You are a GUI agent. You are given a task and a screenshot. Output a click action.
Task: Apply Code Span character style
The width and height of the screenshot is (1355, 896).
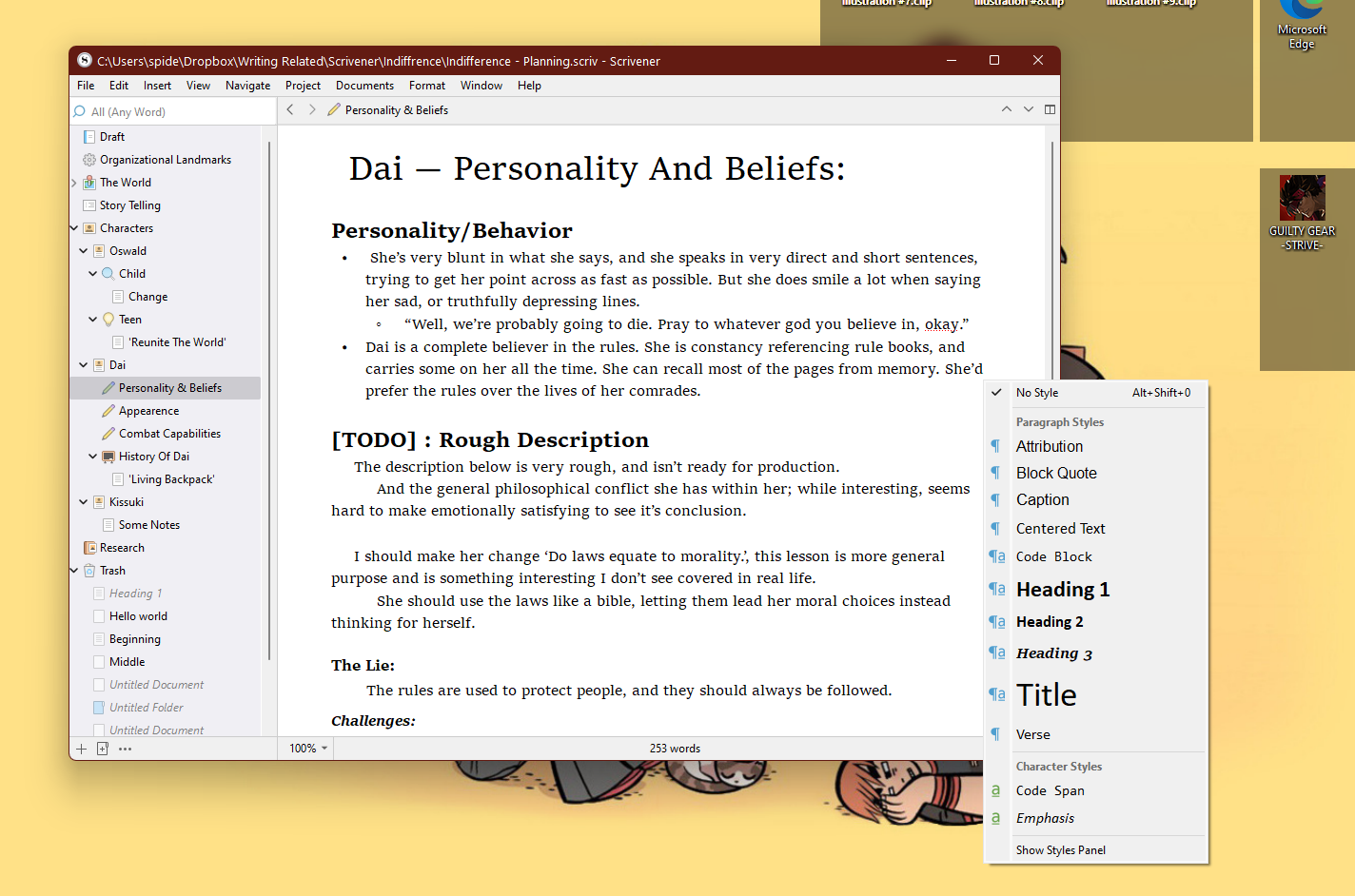coord(1050,790)
